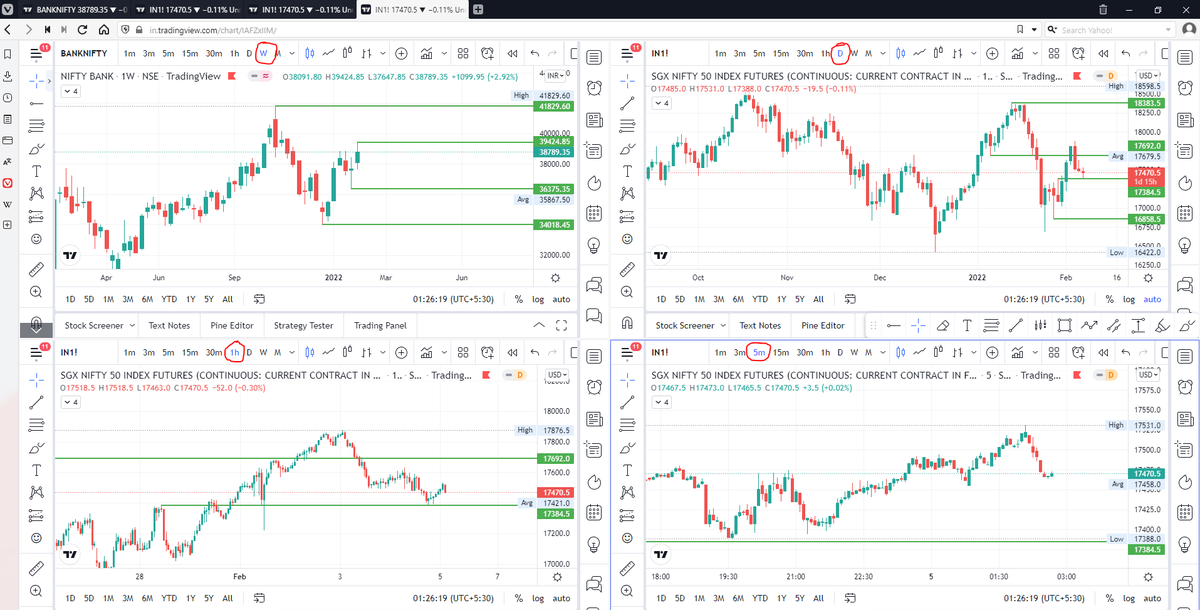Create alert from the BANKNIFTY chart toolbar

(x=487, y=53)
